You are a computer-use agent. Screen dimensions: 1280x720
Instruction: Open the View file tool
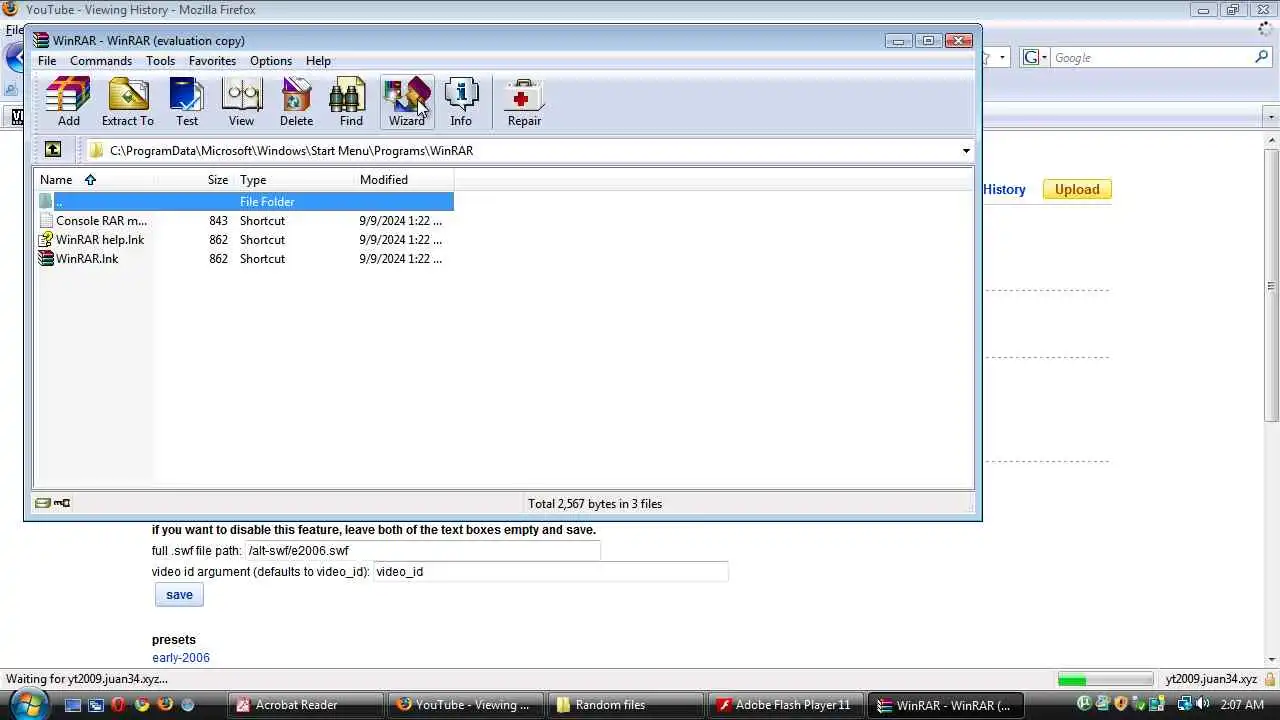pos(241,102)
